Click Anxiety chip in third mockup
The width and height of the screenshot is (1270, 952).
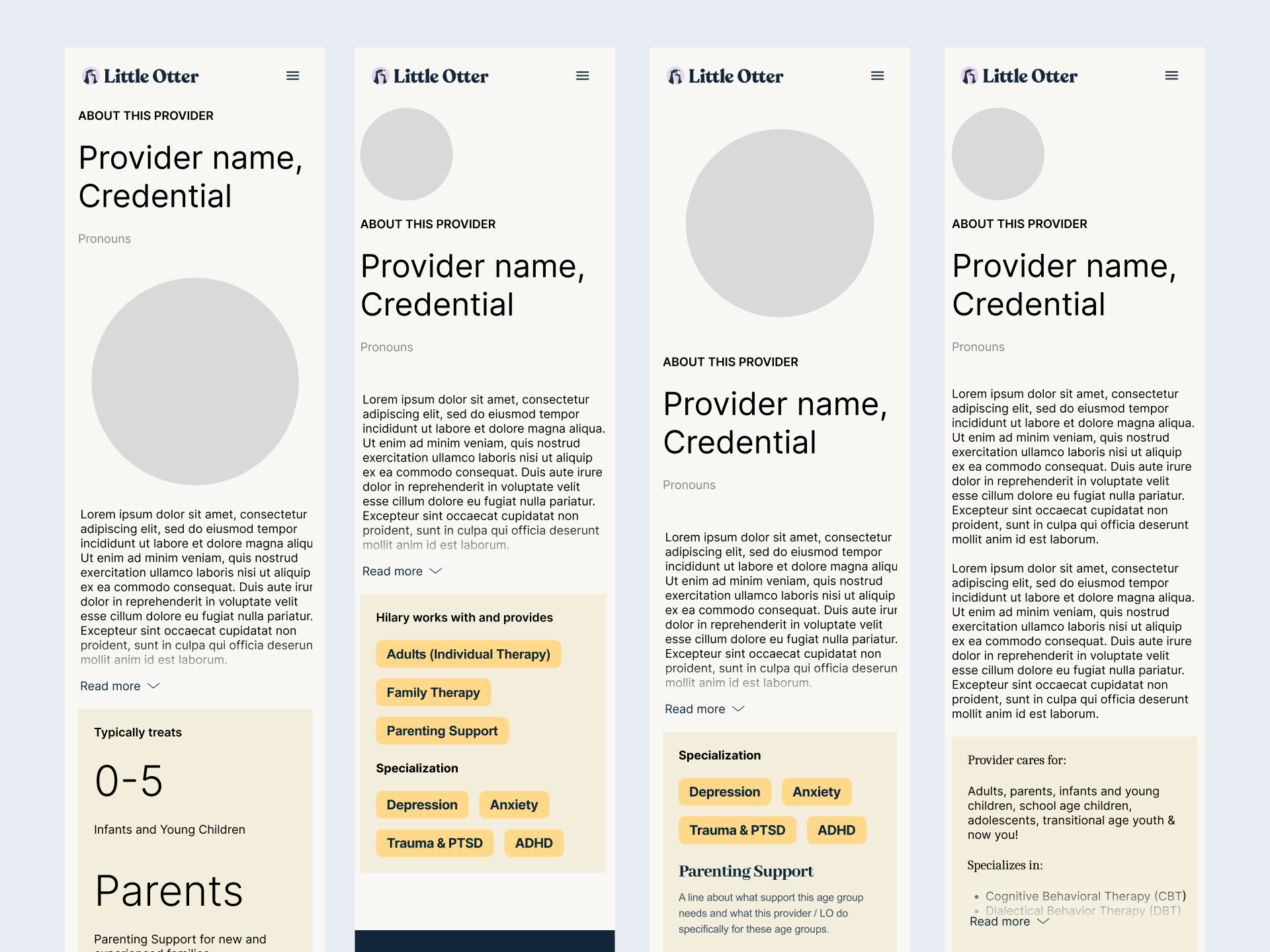(816, 792)
